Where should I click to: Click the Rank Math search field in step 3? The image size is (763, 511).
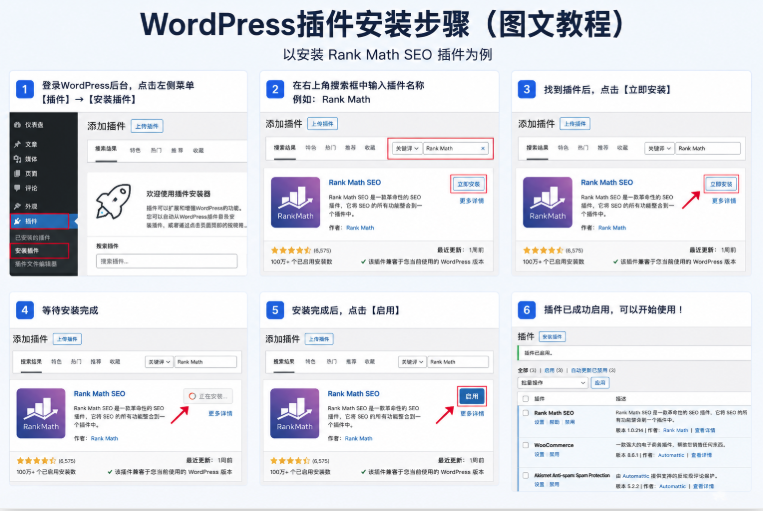pos(708,148)
